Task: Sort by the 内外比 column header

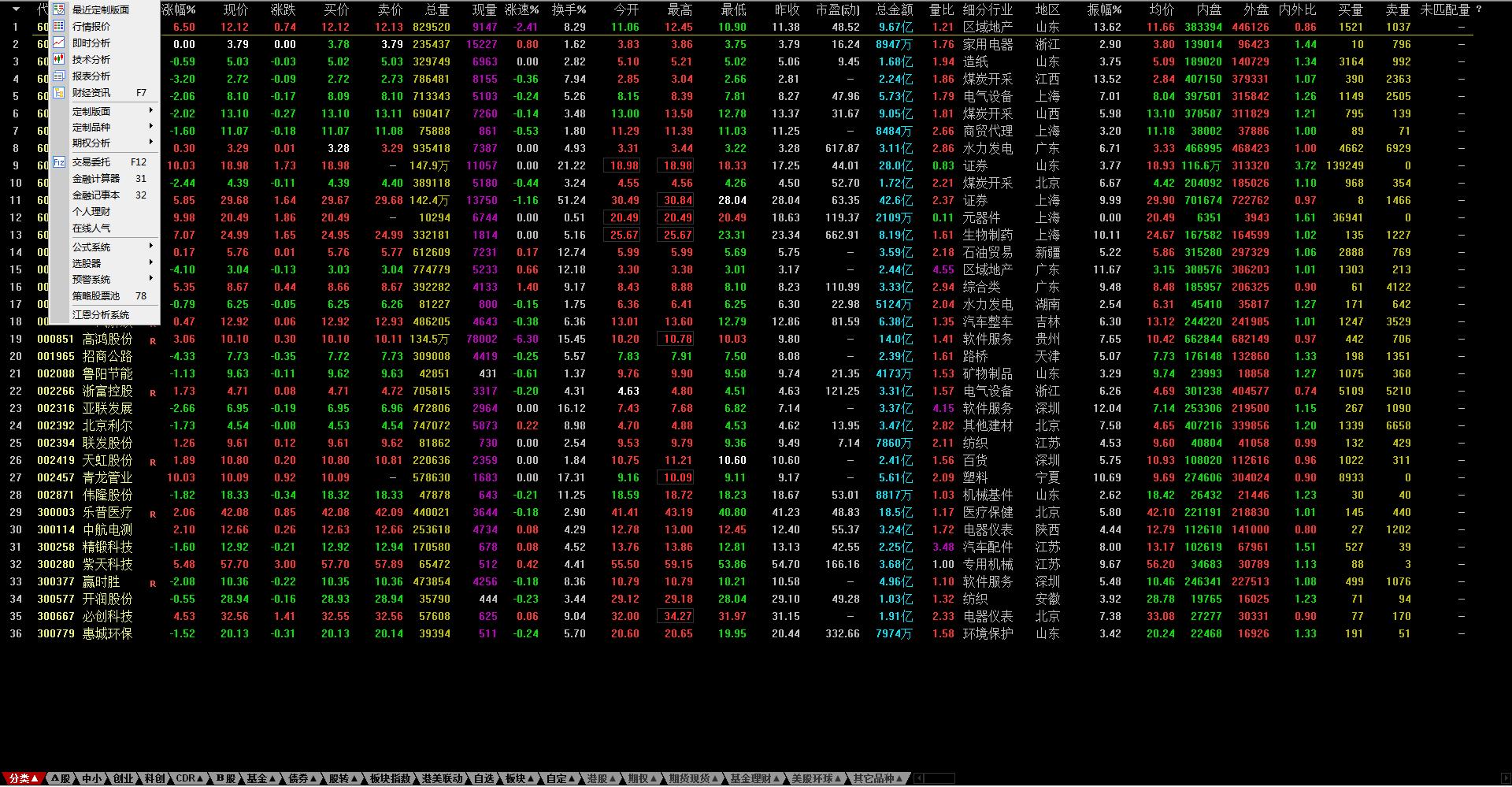Action: tap(1297, 9)
